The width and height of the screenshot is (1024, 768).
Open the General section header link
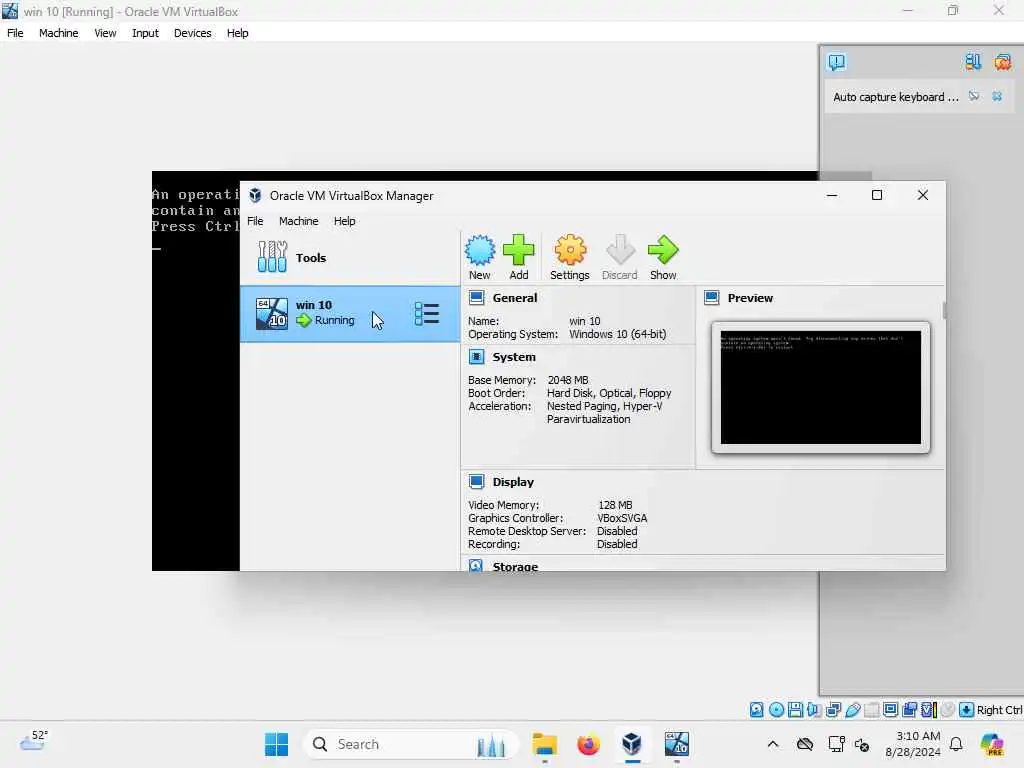pos(515,298)
